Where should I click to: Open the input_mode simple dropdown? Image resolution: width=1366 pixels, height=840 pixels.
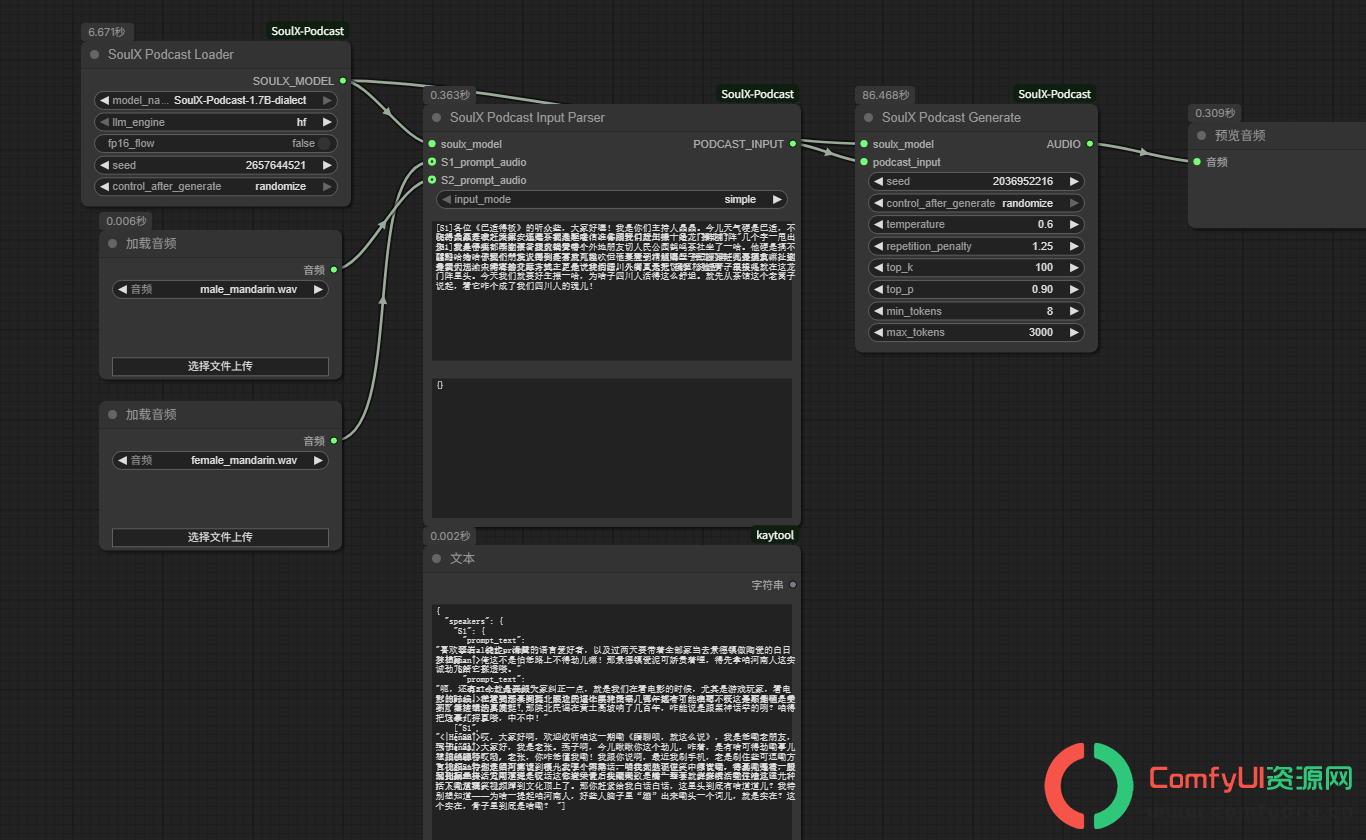(612, 199)
